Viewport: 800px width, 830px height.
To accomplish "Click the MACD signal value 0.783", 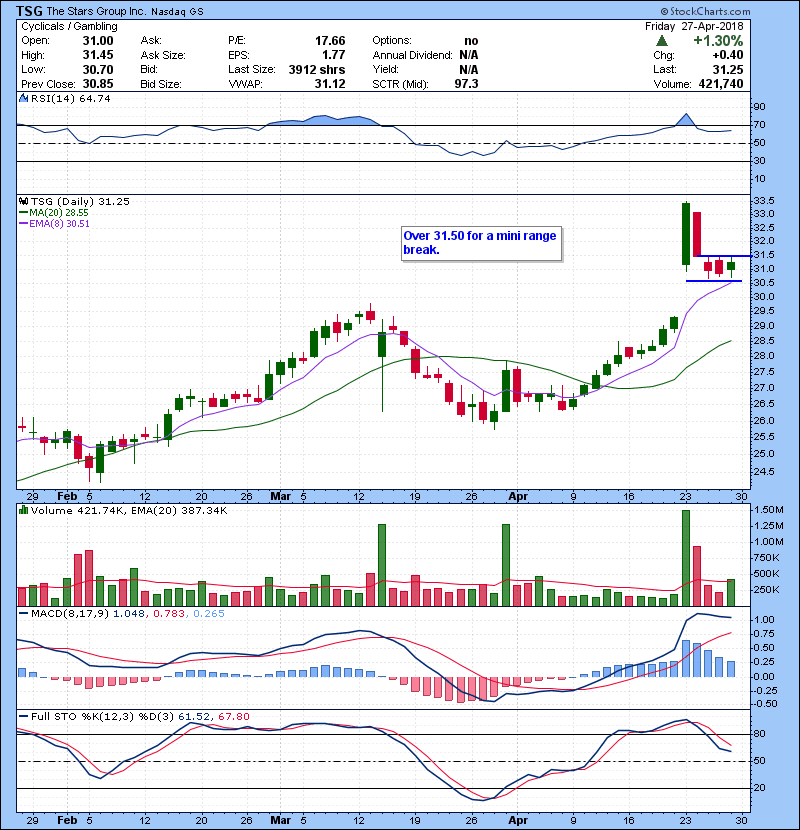I will coord(169,614).
